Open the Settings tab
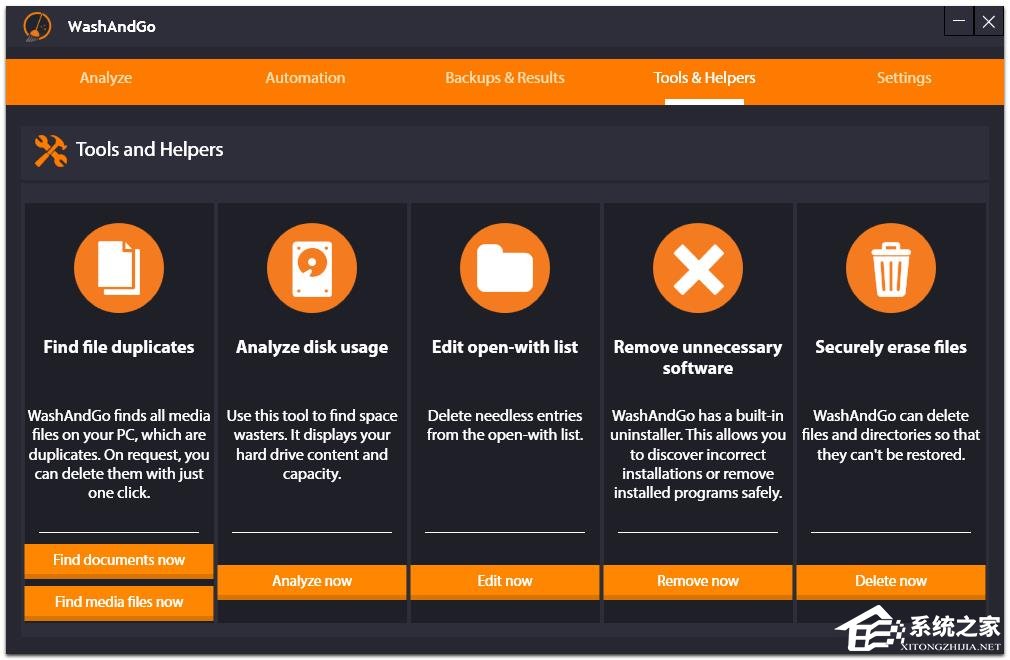Viewport: 1010px width, 660px height. (904, 78)
